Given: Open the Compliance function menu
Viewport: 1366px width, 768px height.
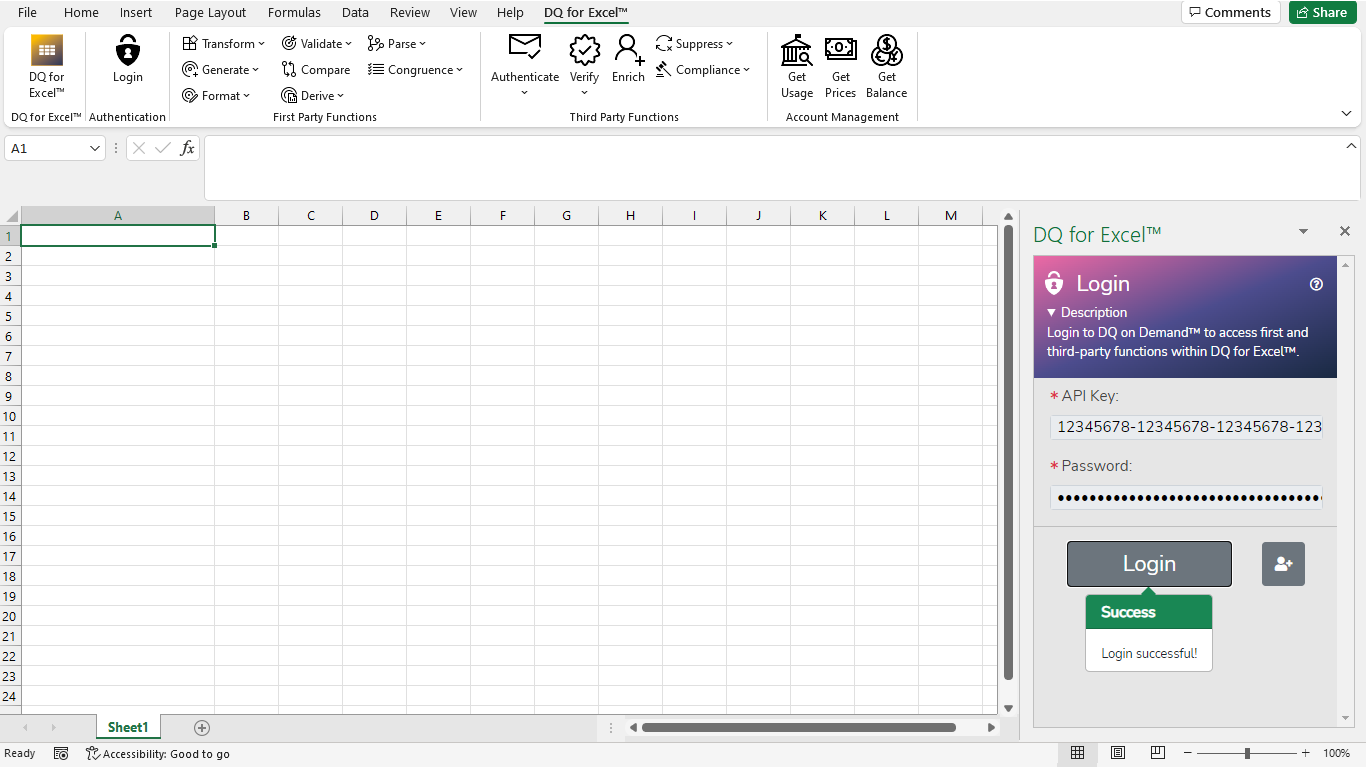Looking at the screenshot, I should pyautogui.click(x=703, y=70).
